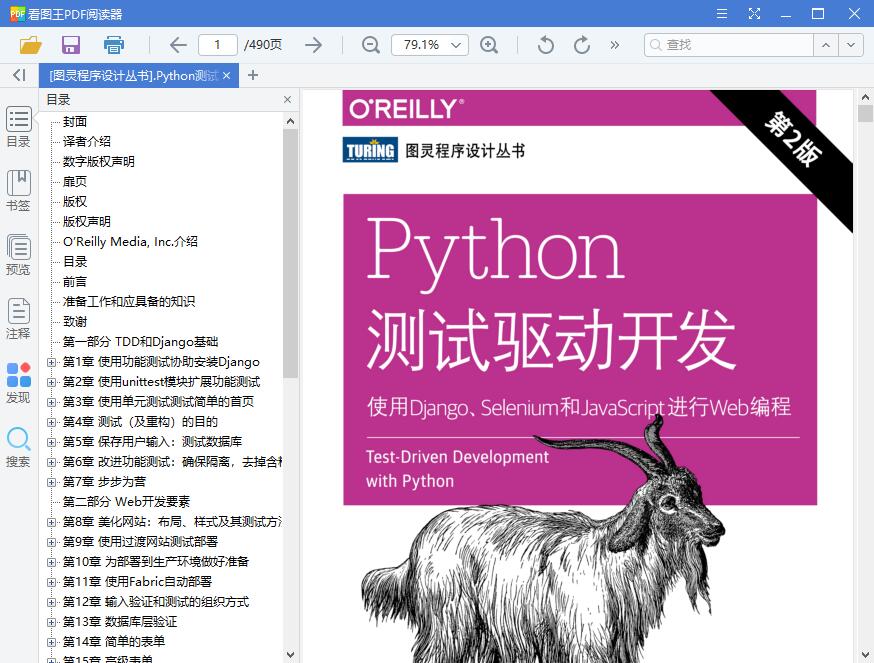Jump to 前言 in the outline

(x=75, y=282)
